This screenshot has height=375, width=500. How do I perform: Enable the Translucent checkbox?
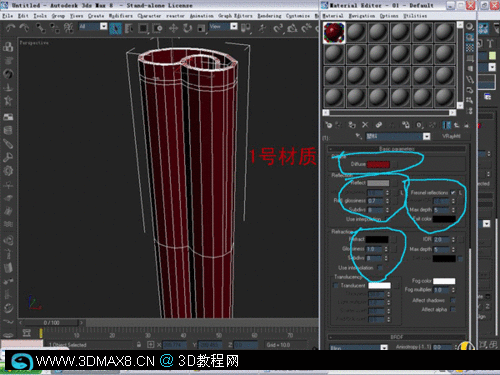pos(336,286)
